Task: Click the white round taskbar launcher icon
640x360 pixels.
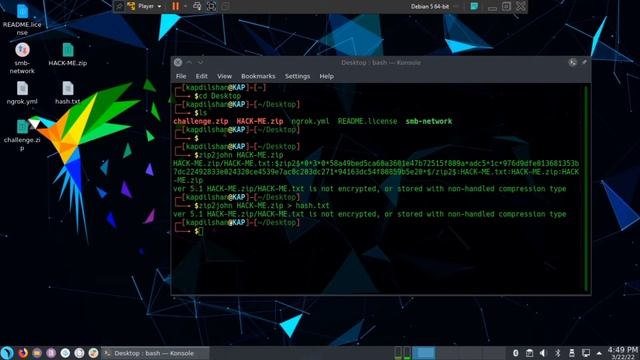Action: point(79,353)
